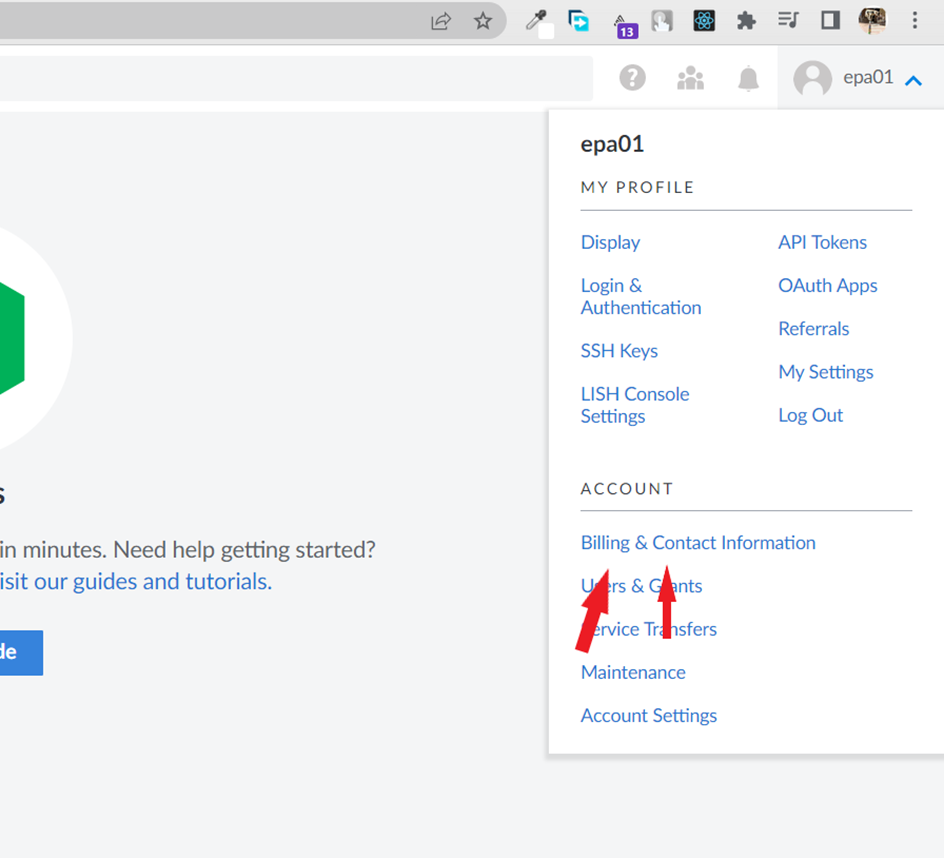The width and height of the screenshot is (944, 858).
Task: Click the epa01 user avatar in the header
Action: [812, 78]
